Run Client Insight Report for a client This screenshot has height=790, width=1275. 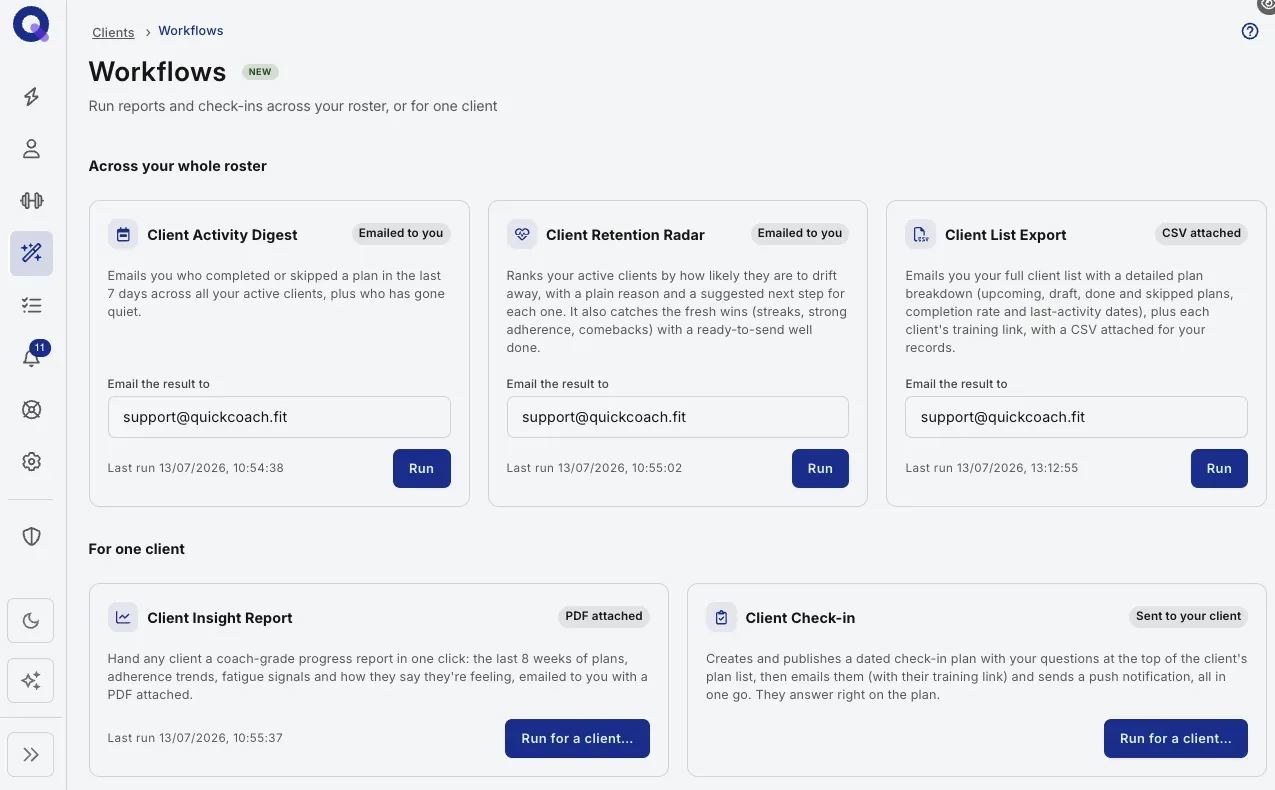(x=577, y=738)
